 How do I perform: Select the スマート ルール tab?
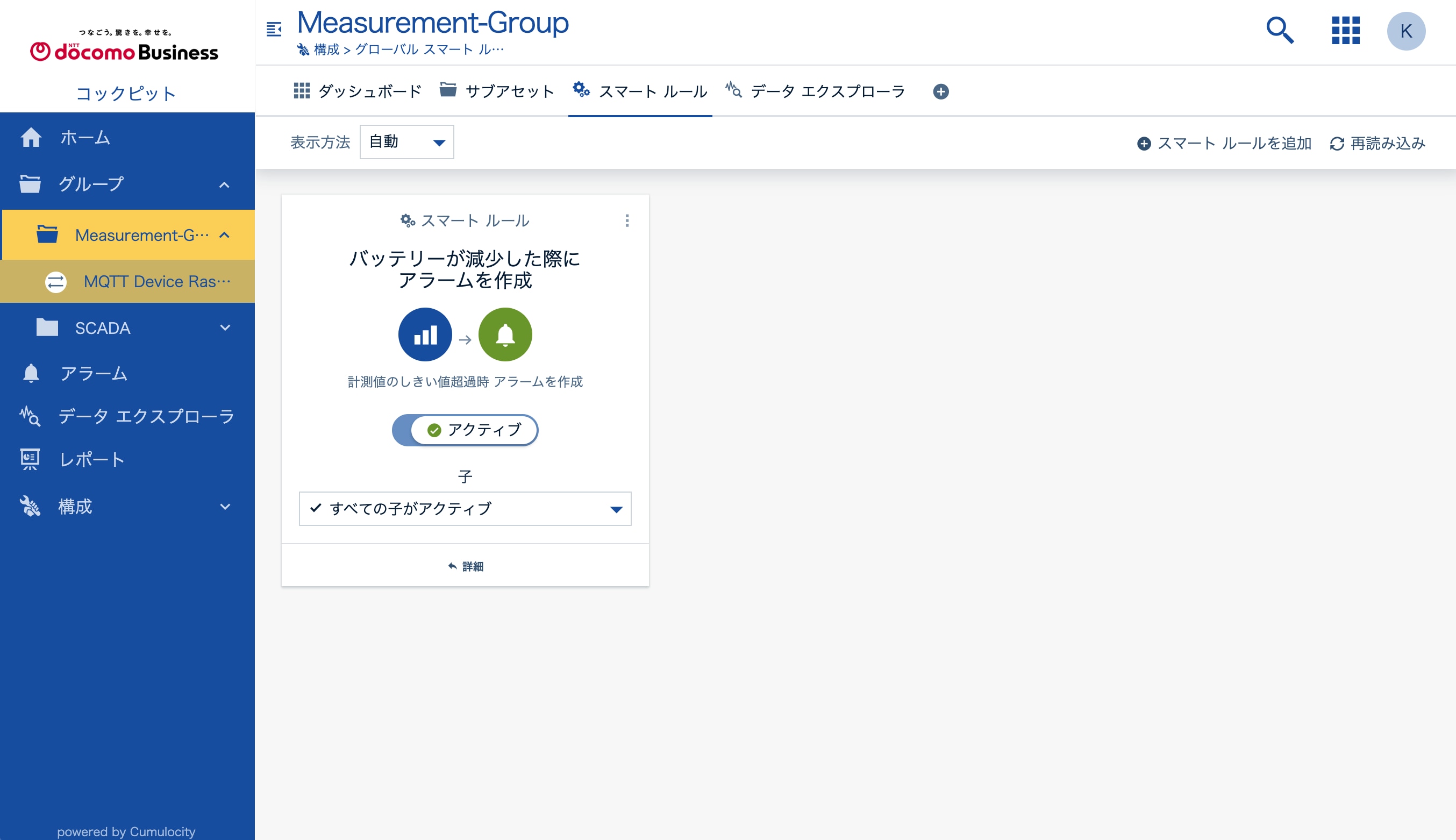point(640,91)
